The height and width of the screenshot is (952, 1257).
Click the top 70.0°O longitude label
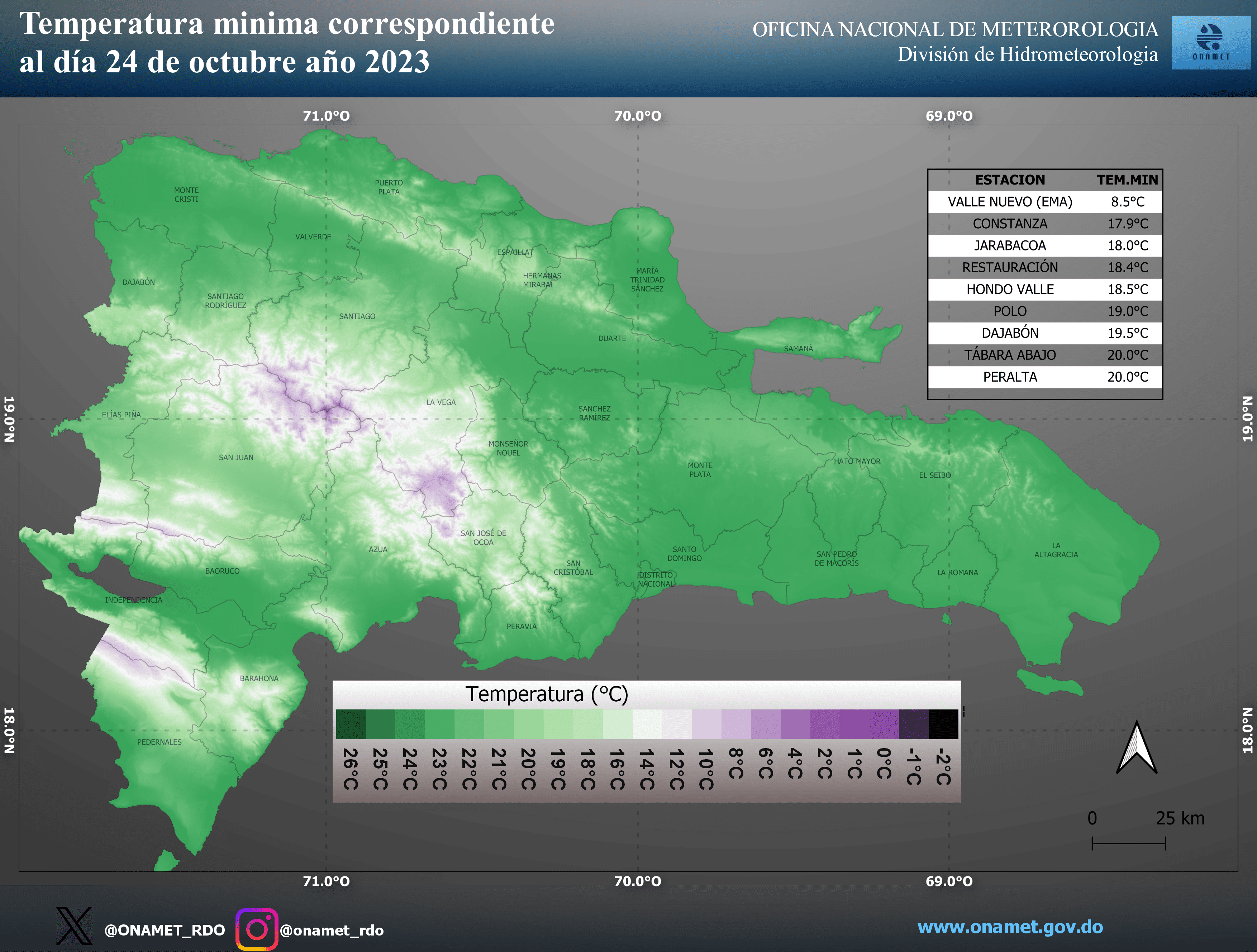pos(638,116)
